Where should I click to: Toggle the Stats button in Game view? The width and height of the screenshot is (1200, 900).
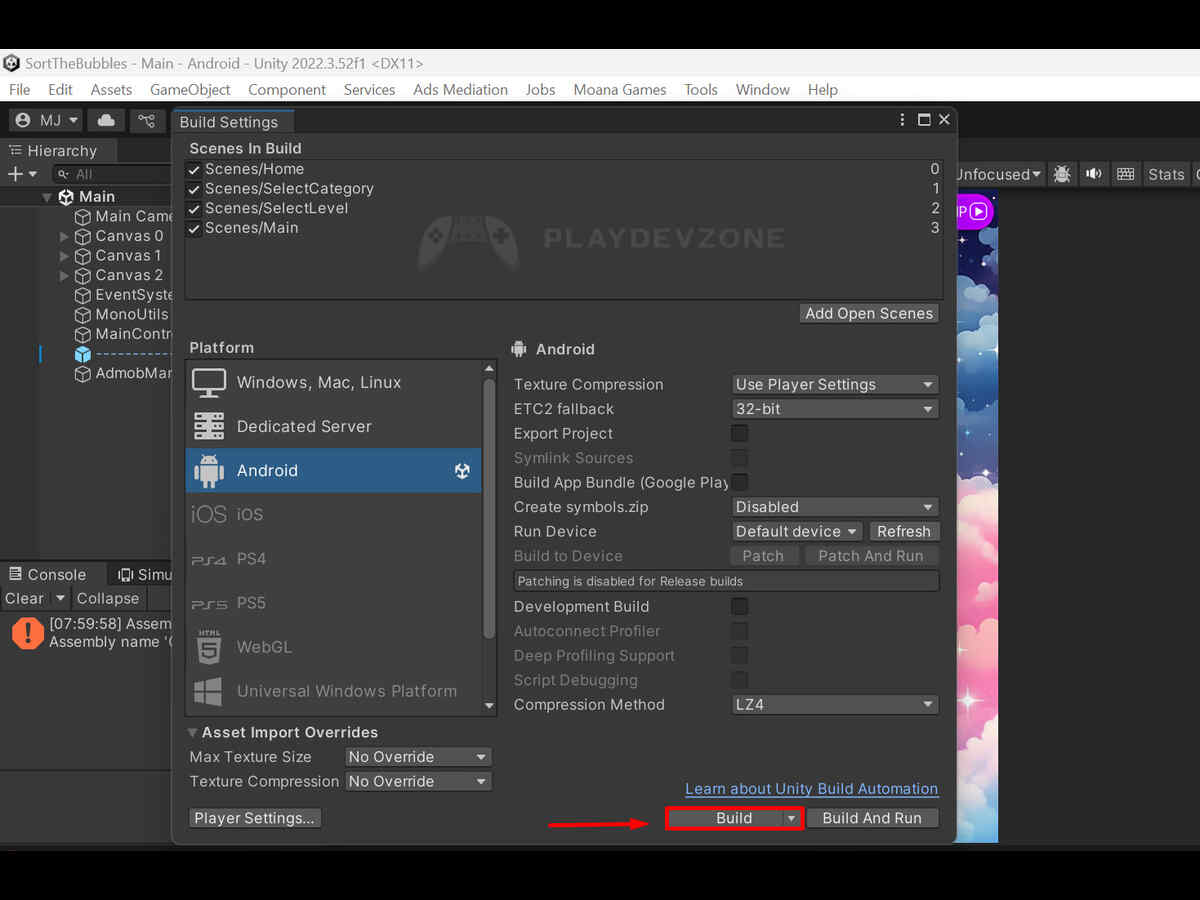[x=1166, y=174]
